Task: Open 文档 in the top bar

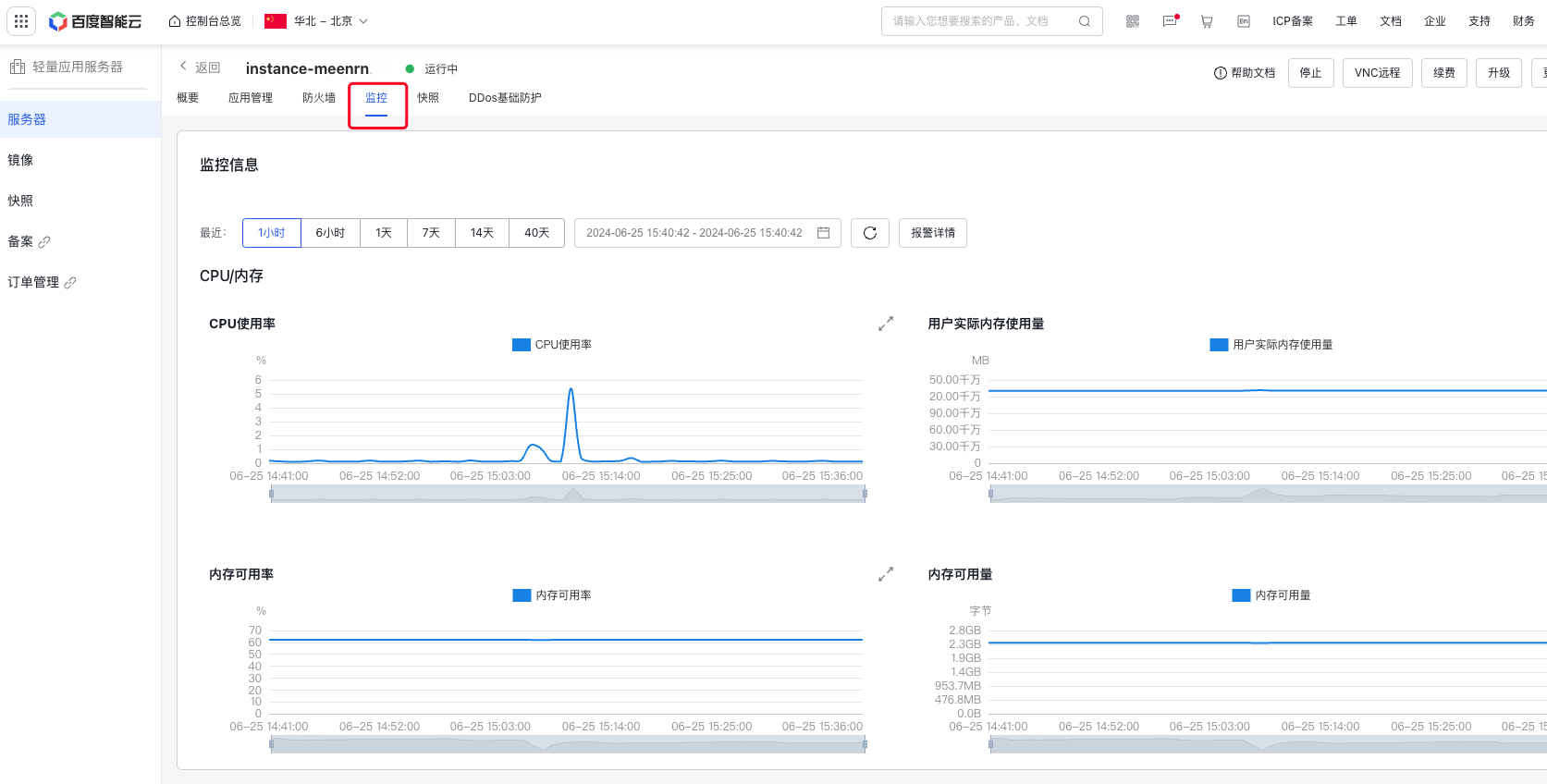Action: click(1391, 21)
